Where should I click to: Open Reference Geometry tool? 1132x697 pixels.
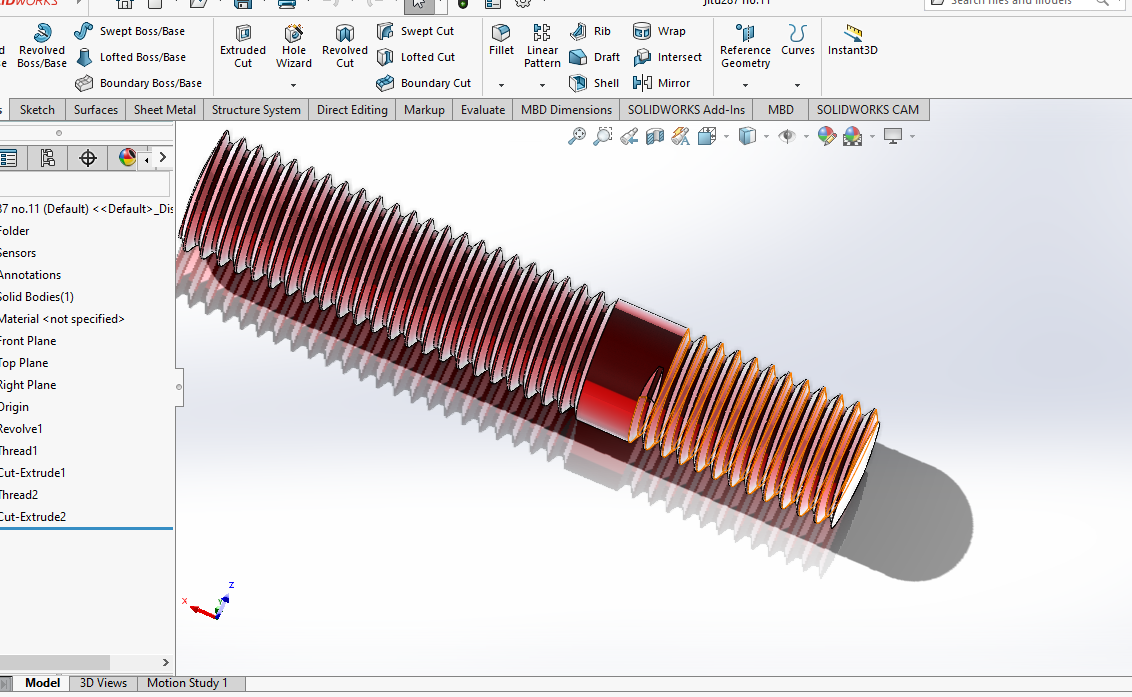pyautogui.click(x=745, y=46)
